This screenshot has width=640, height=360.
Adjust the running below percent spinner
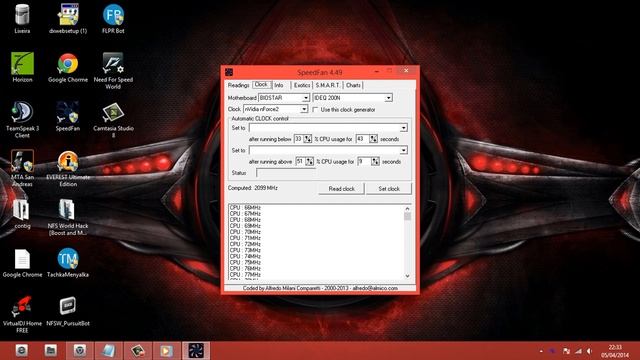click(x=307, y=139)
